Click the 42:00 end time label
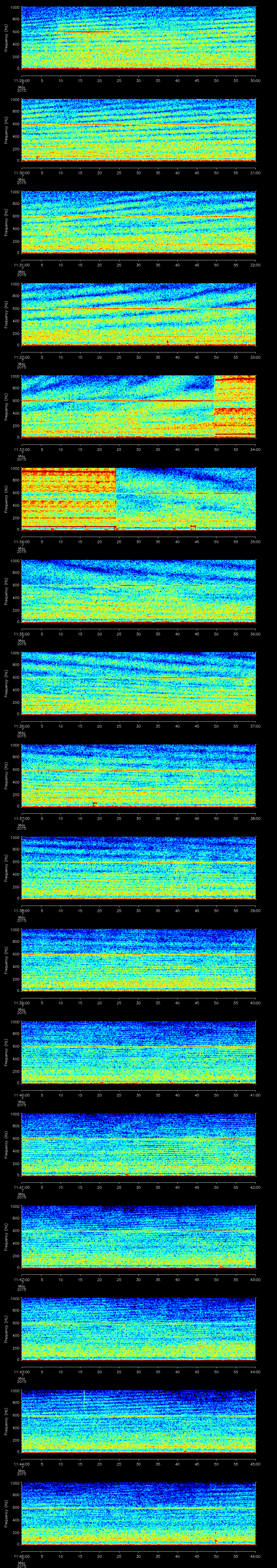 pos(255,1187)
